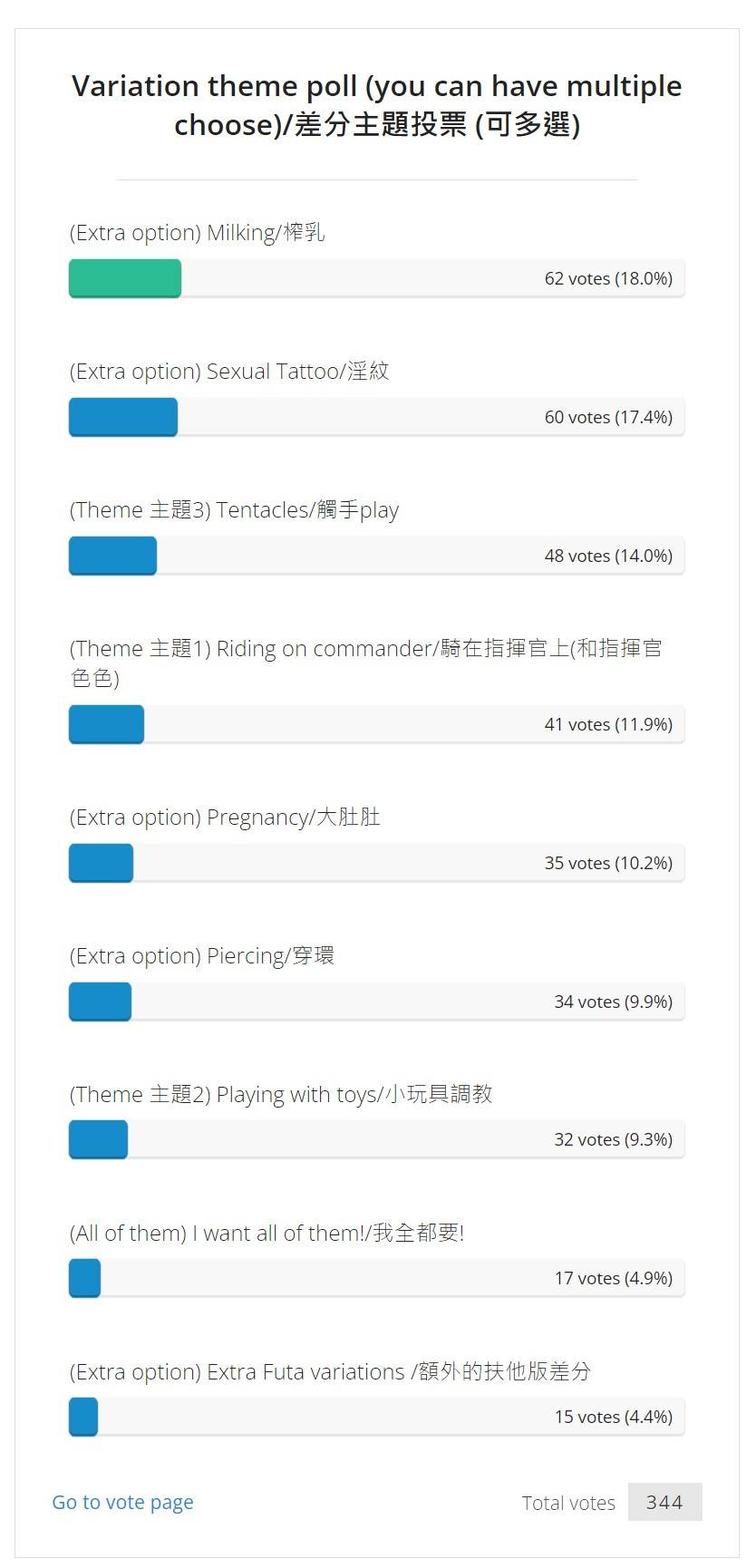Screen dimensions: 756x1568
Task: Click the 344 total votes count box
Action: click(664, 1502)
